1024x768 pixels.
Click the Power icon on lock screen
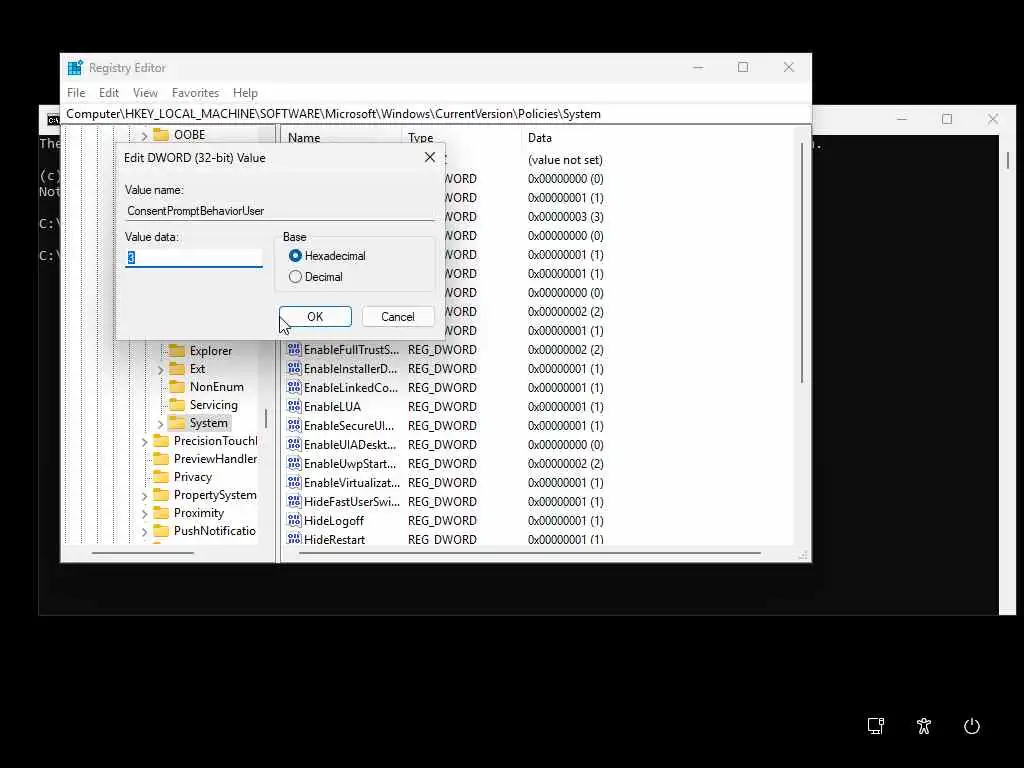[972, 726]
